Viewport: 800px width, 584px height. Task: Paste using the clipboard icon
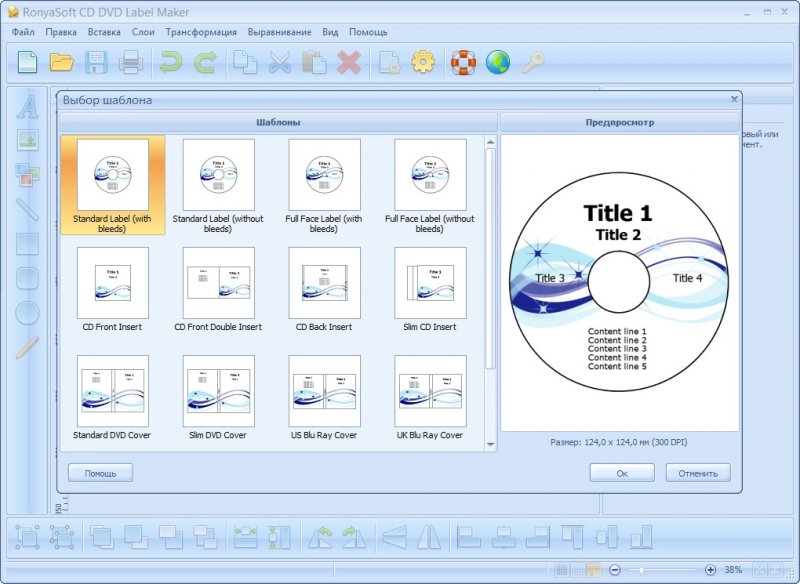[314, 62]
